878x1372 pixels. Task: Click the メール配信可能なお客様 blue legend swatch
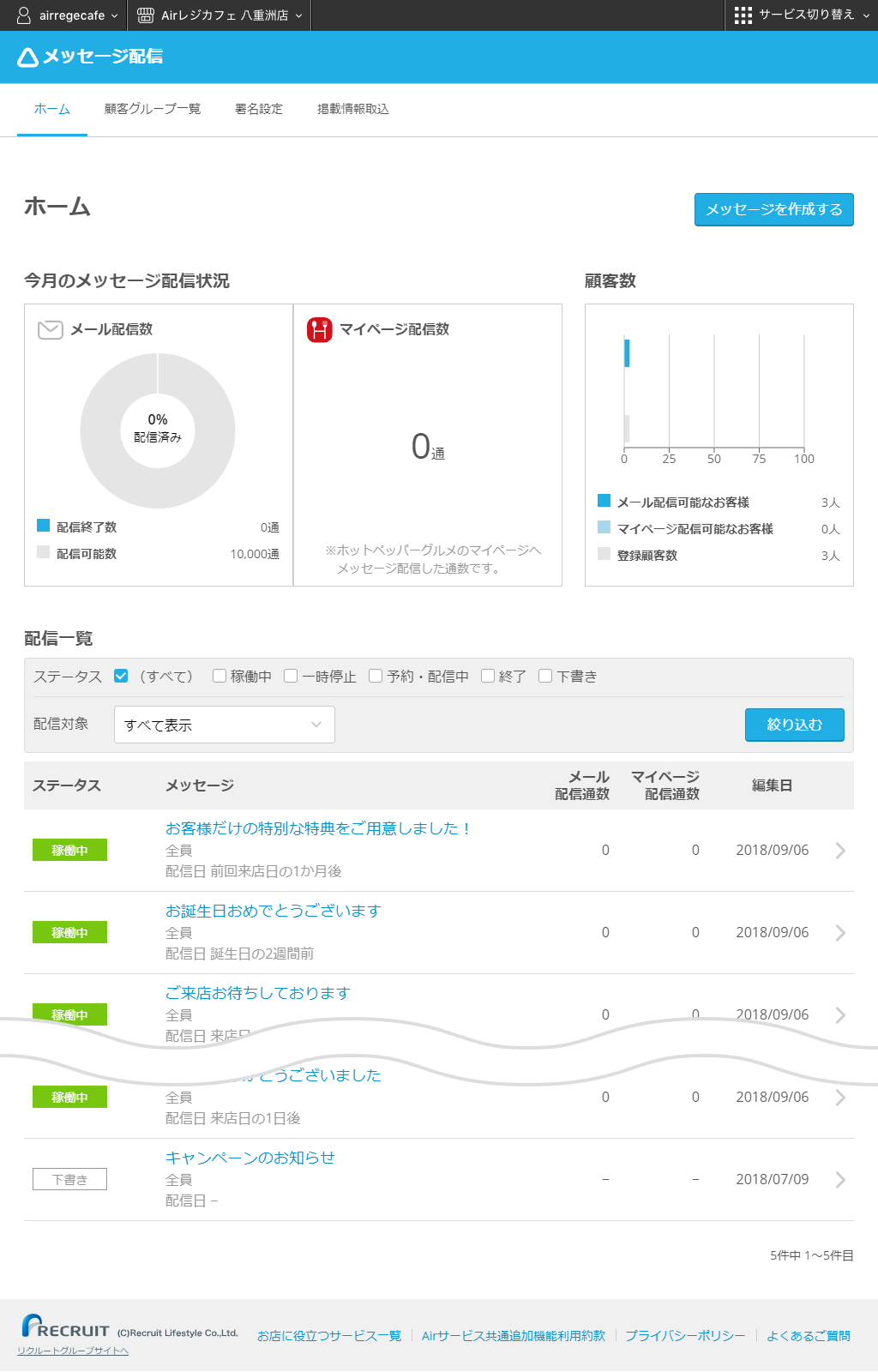pyautogui.click(x=604, y=501)
